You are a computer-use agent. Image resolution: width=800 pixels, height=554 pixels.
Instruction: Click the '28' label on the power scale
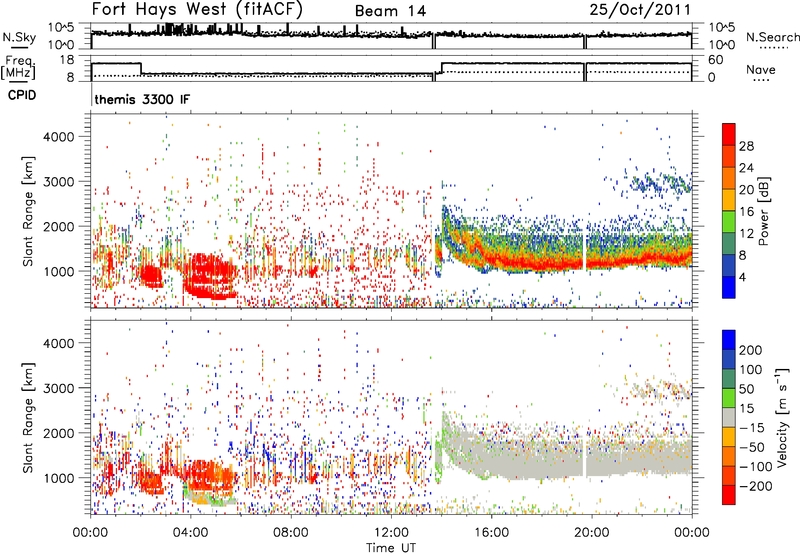pyautogui.click(x=746, y=146)
